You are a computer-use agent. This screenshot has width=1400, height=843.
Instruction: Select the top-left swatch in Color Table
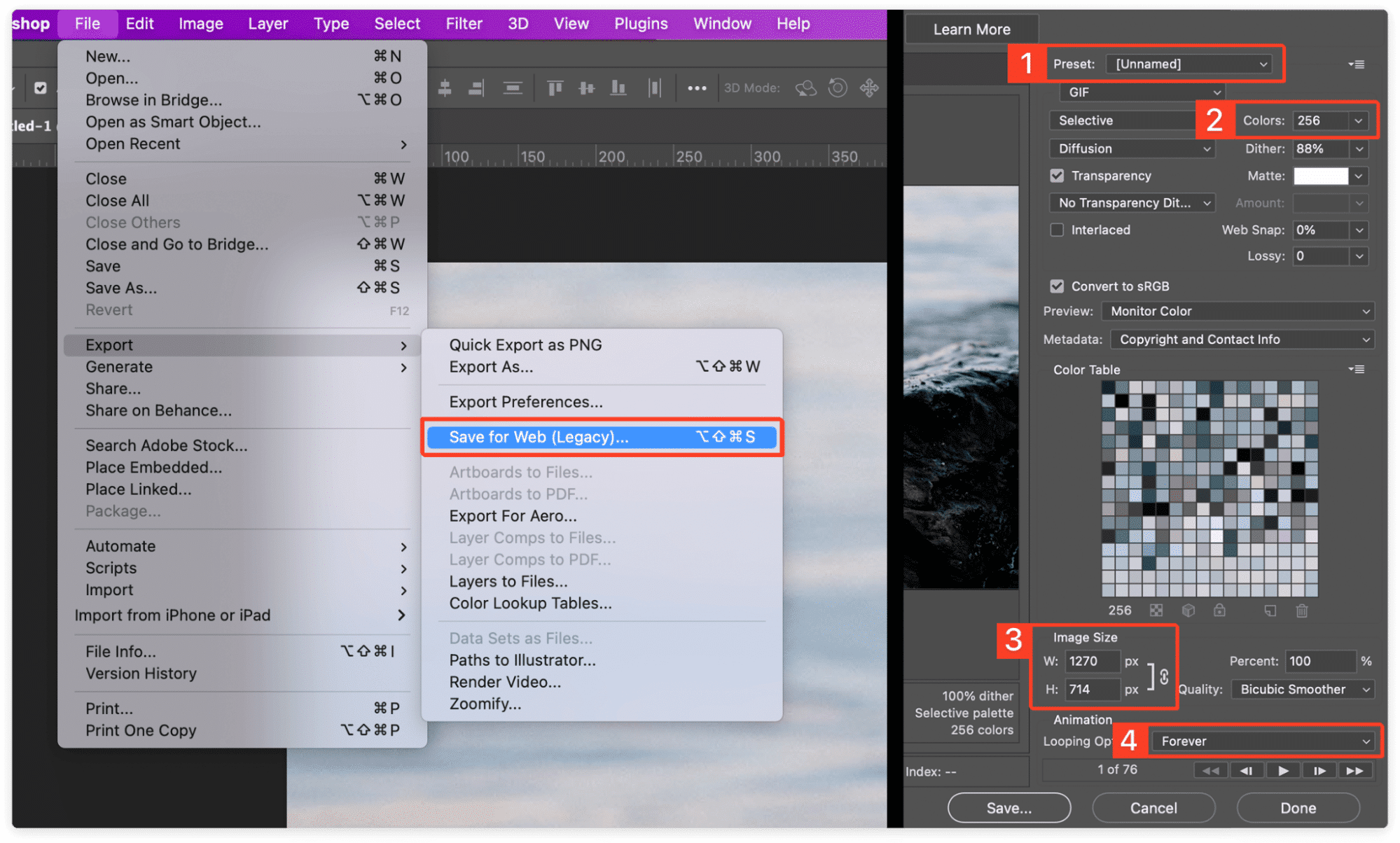coord(1108,387)
